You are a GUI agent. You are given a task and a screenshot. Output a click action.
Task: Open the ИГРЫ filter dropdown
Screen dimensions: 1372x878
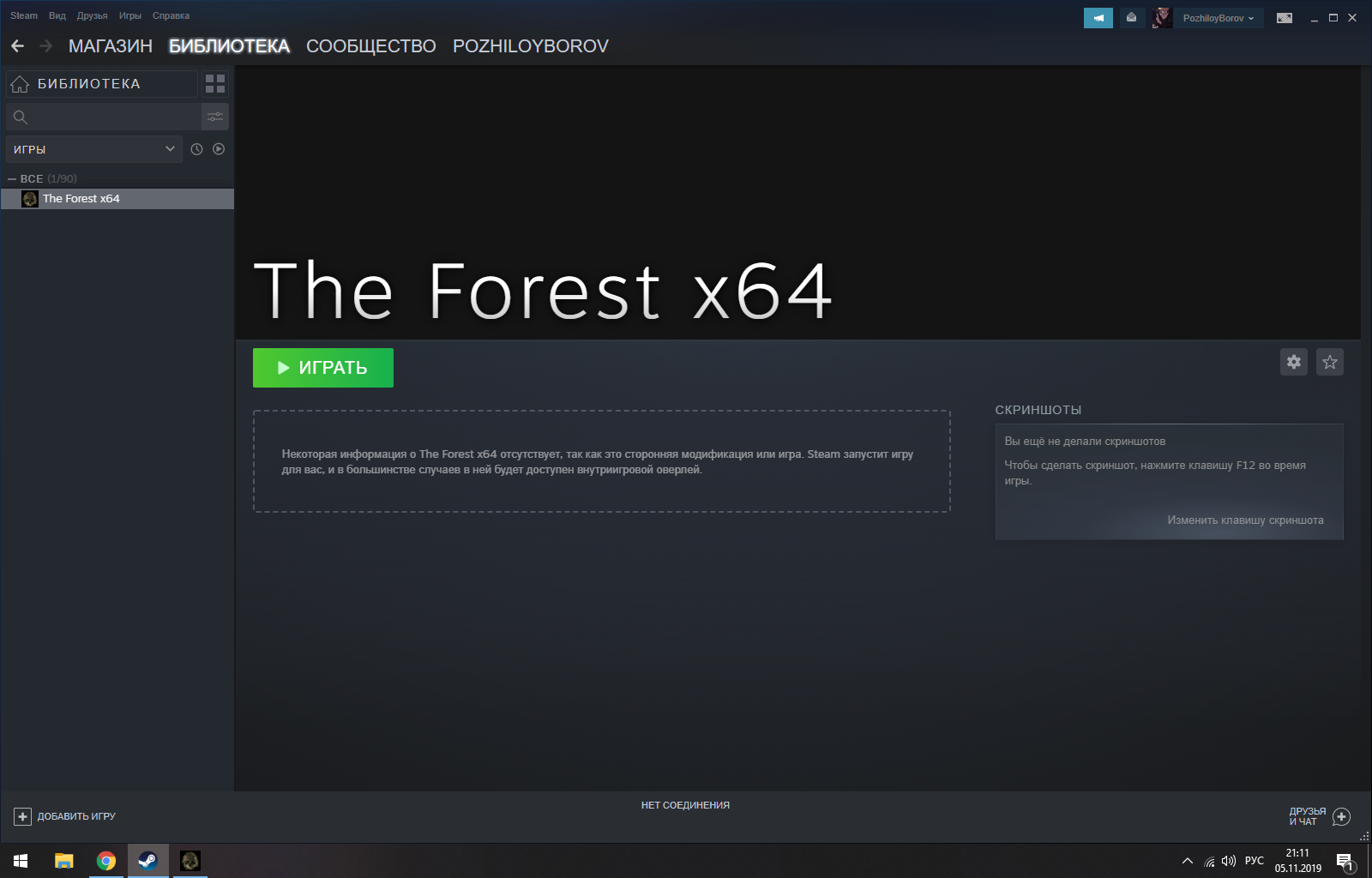94,149
